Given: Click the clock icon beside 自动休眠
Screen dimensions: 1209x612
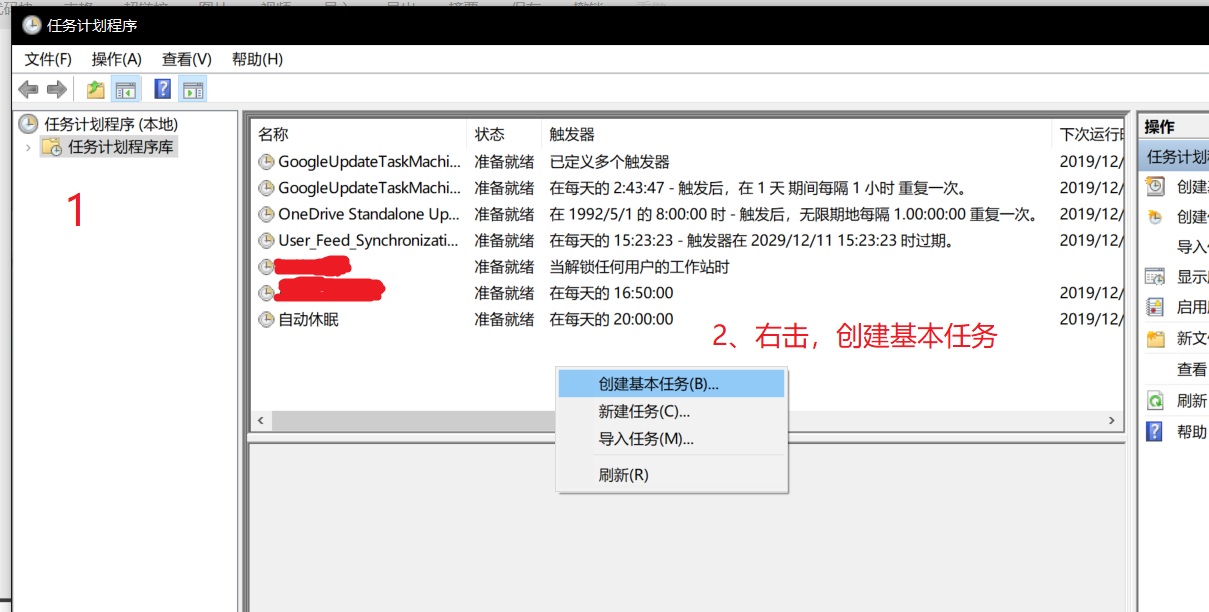Looking at the screenshot, I should coord(266,319).
